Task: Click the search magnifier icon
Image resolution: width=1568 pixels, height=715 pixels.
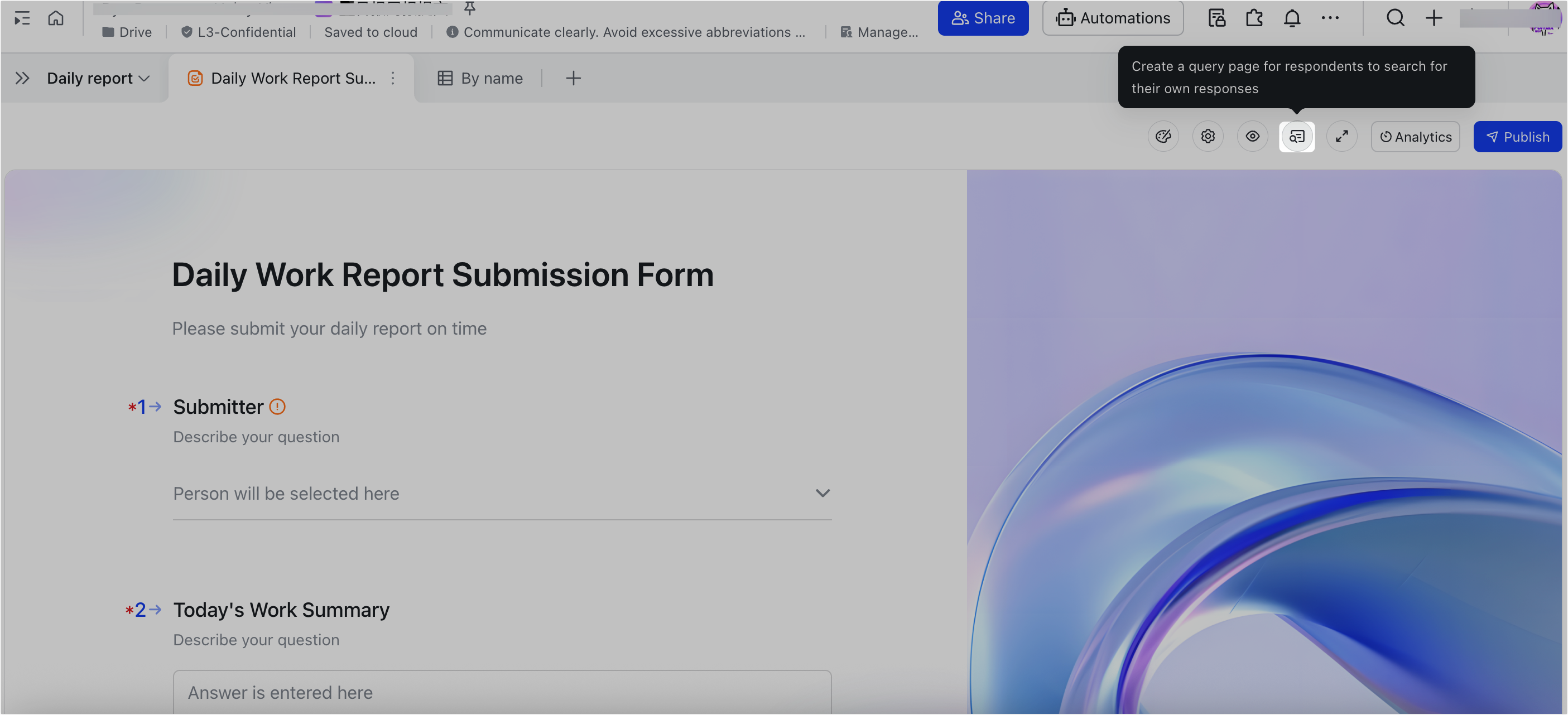Action: pyautogui.click(x=1395, y=18)
